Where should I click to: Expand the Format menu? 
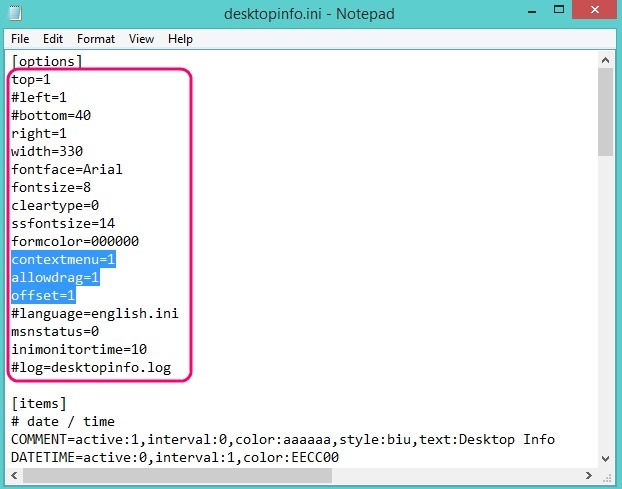tap(96, 39)
